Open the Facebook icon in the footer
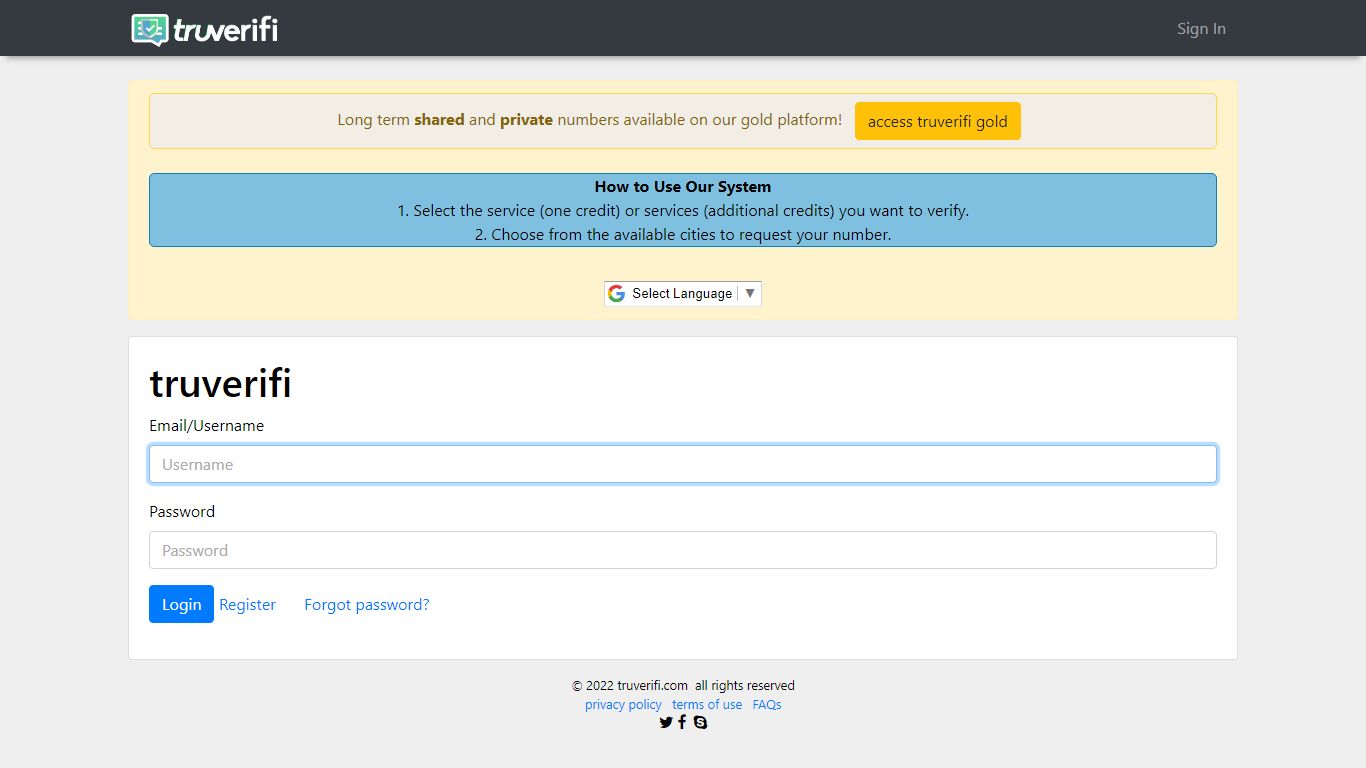This screenshot has width=1366, height=768. point(682,722)
